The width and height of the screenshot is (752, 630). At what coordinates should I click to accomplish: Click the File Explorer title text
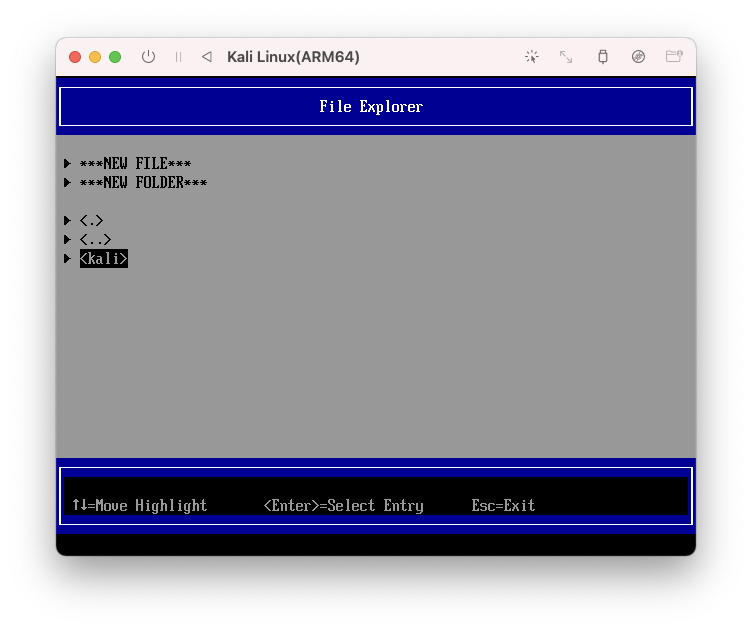(x=371, y=106)
